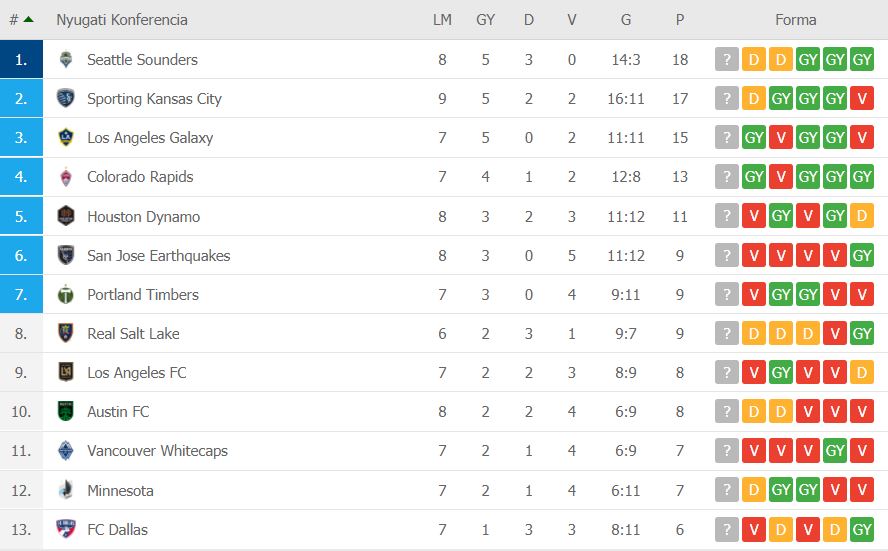Screen dimensions: 888x551
Task: Click the dark blue 1. rank position cell
Action: coord(22,59)
